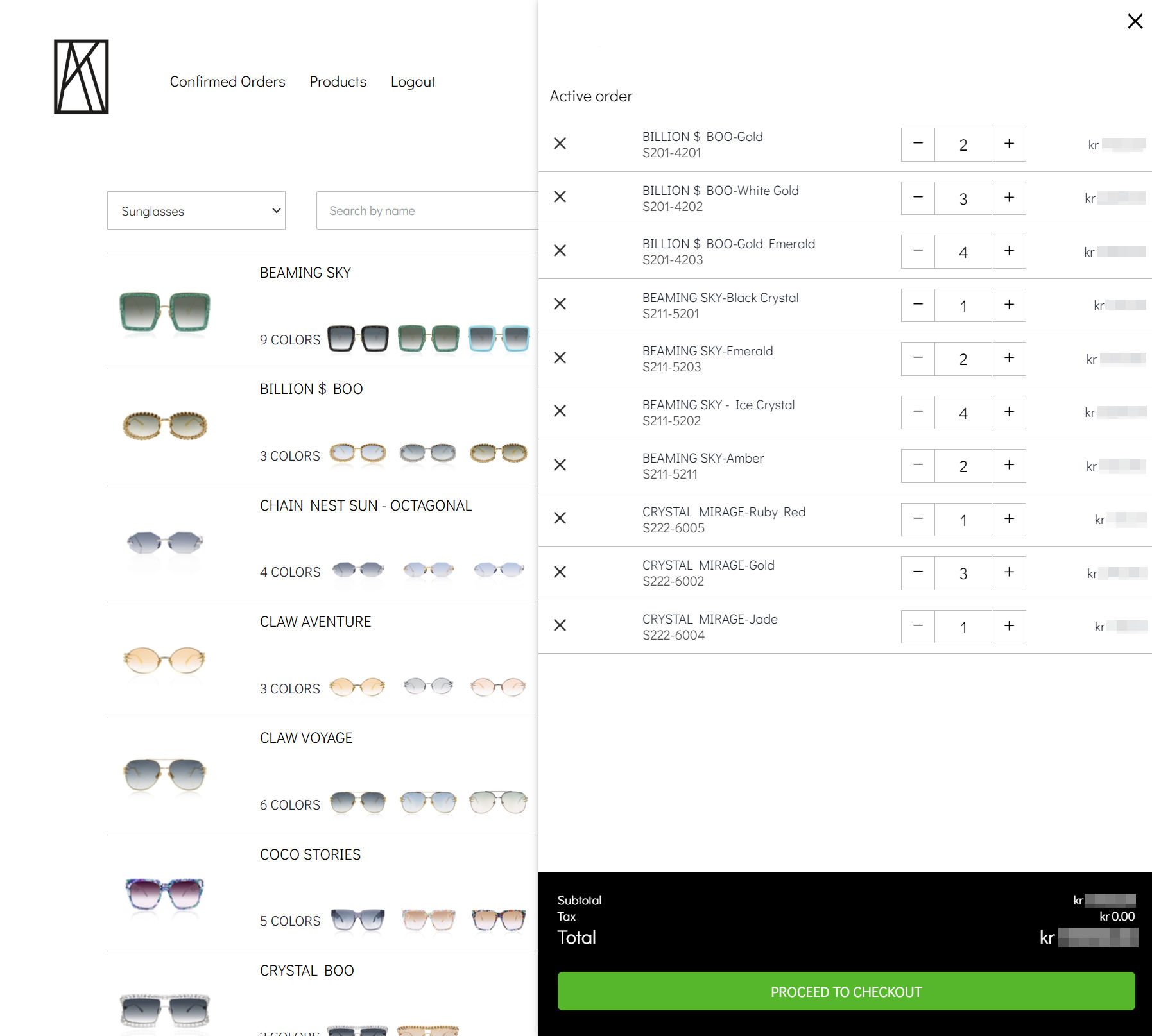
Task: Remove CRYSTAL MIRAGE-Jade from order
Action: (560, 625)
